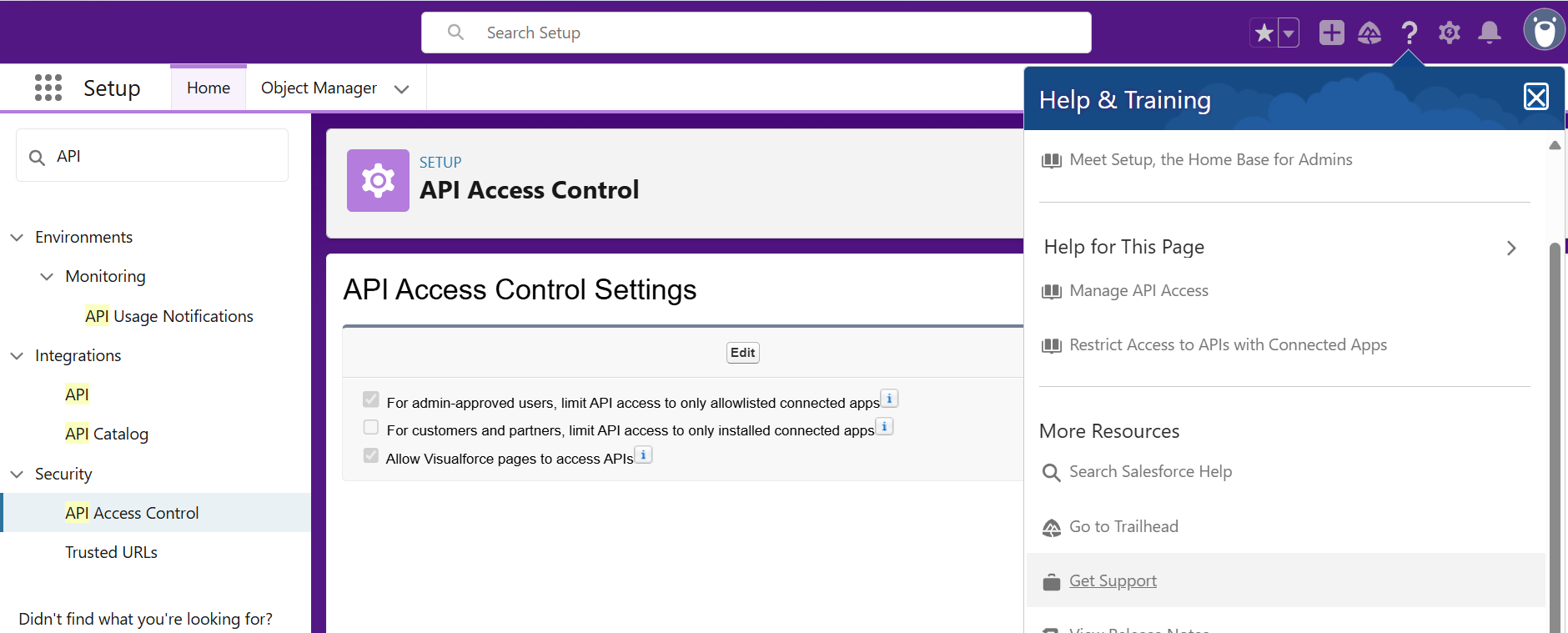1568x633 pixels.
Task: Click the Help question mark icon
Action: point(1409,33)
